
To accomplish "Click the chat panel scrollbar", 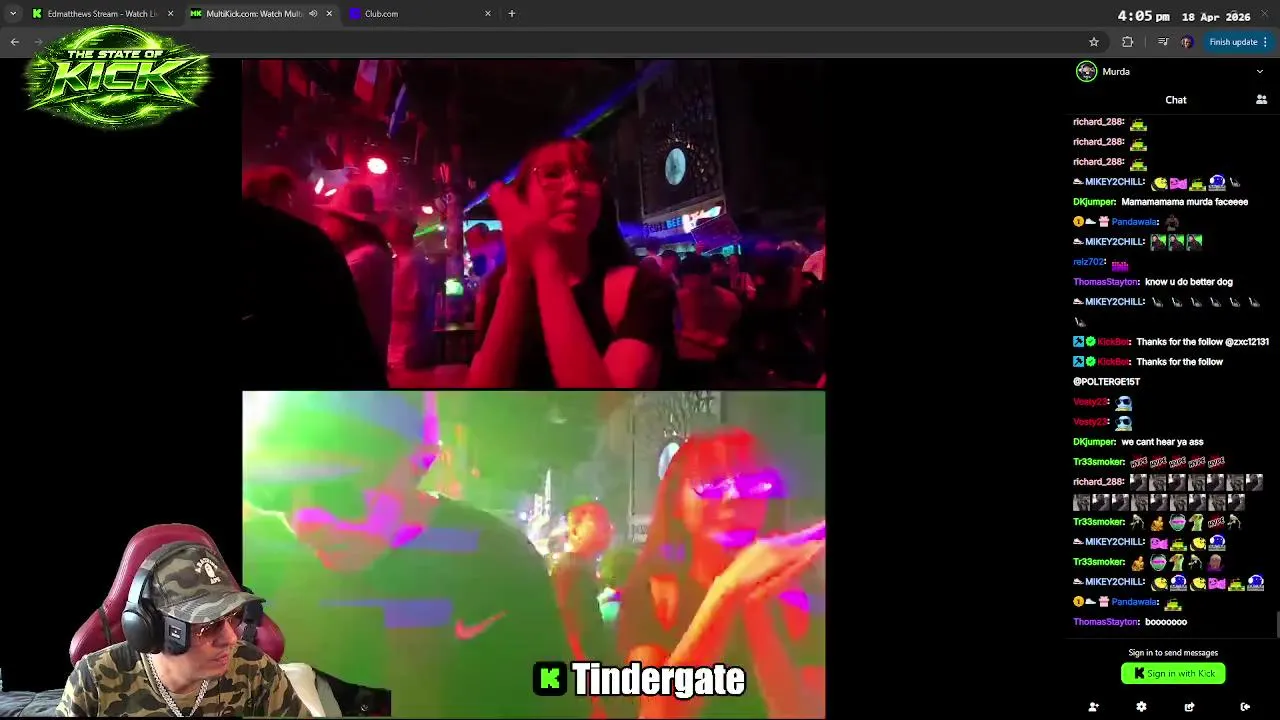I will (x=1276, y=624).
